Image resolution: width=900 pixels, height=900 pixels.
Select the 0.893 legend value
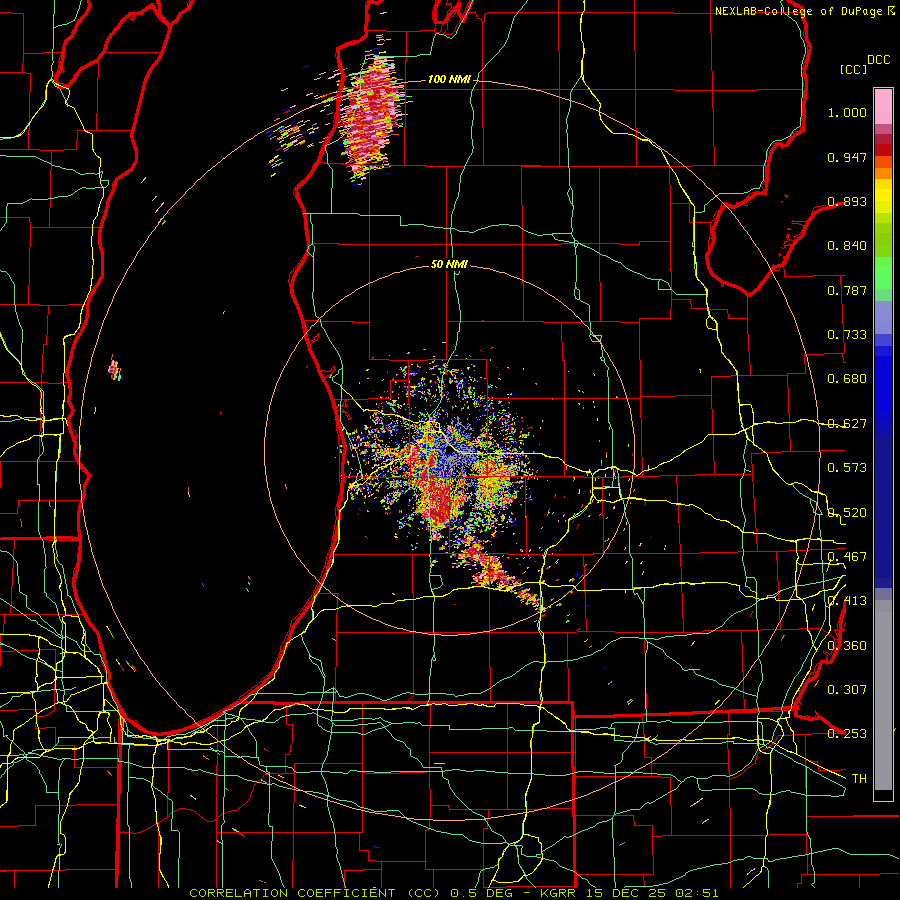click(x=847, y=201)
